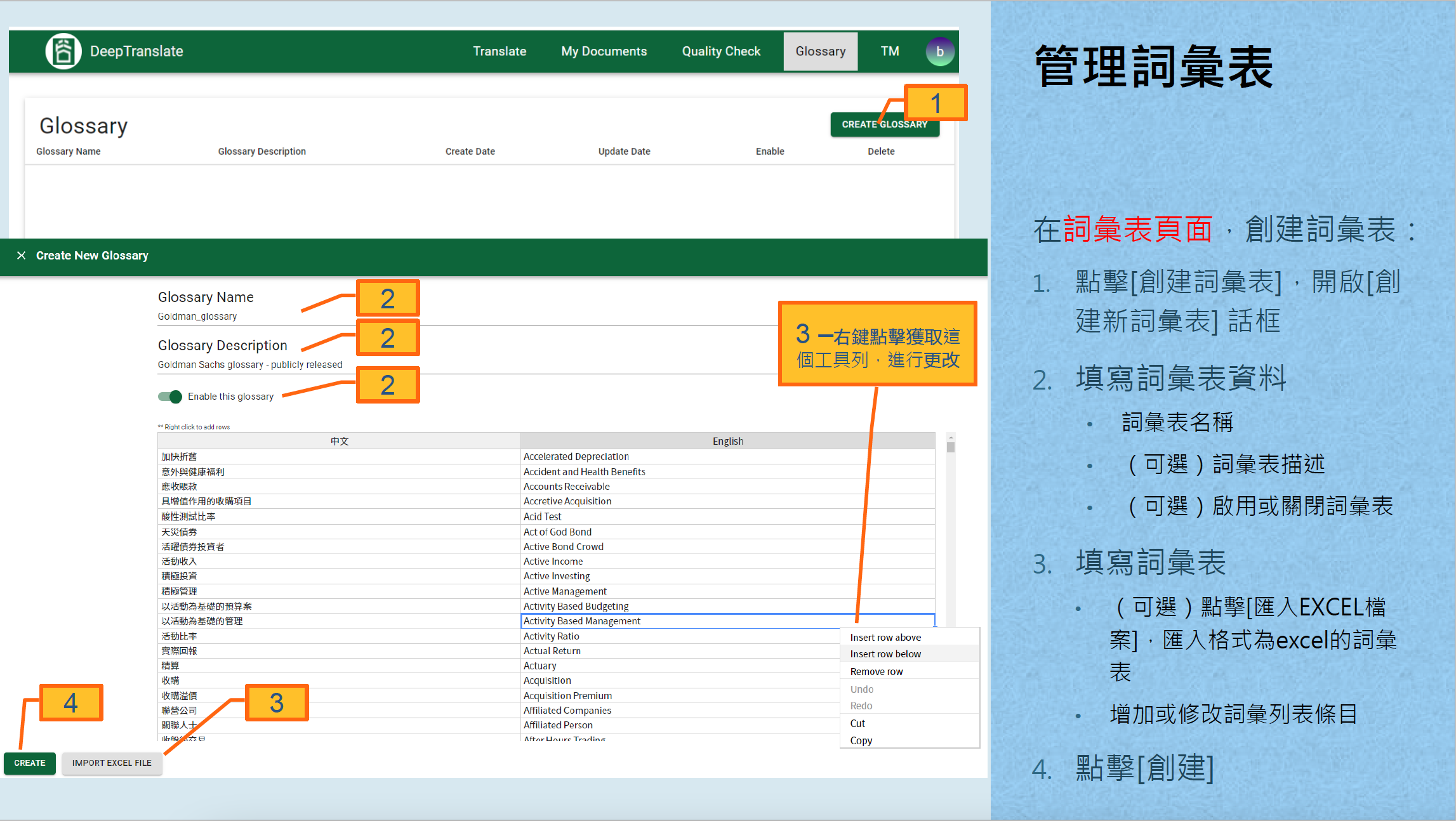Open the TM tab
Screen dimensions: 1456x821
(x=889, y=51)
